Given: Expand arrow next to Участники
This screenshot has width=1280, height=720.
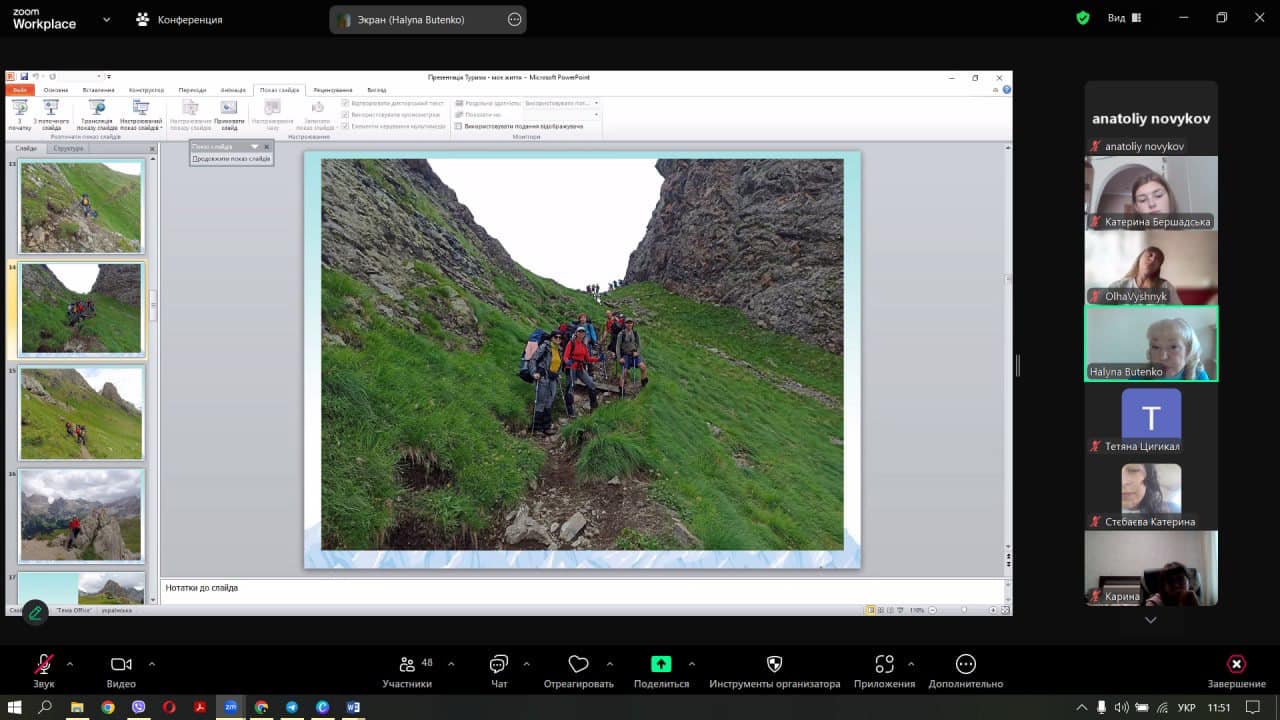Looking at the screenshot, I should (451, 663).
